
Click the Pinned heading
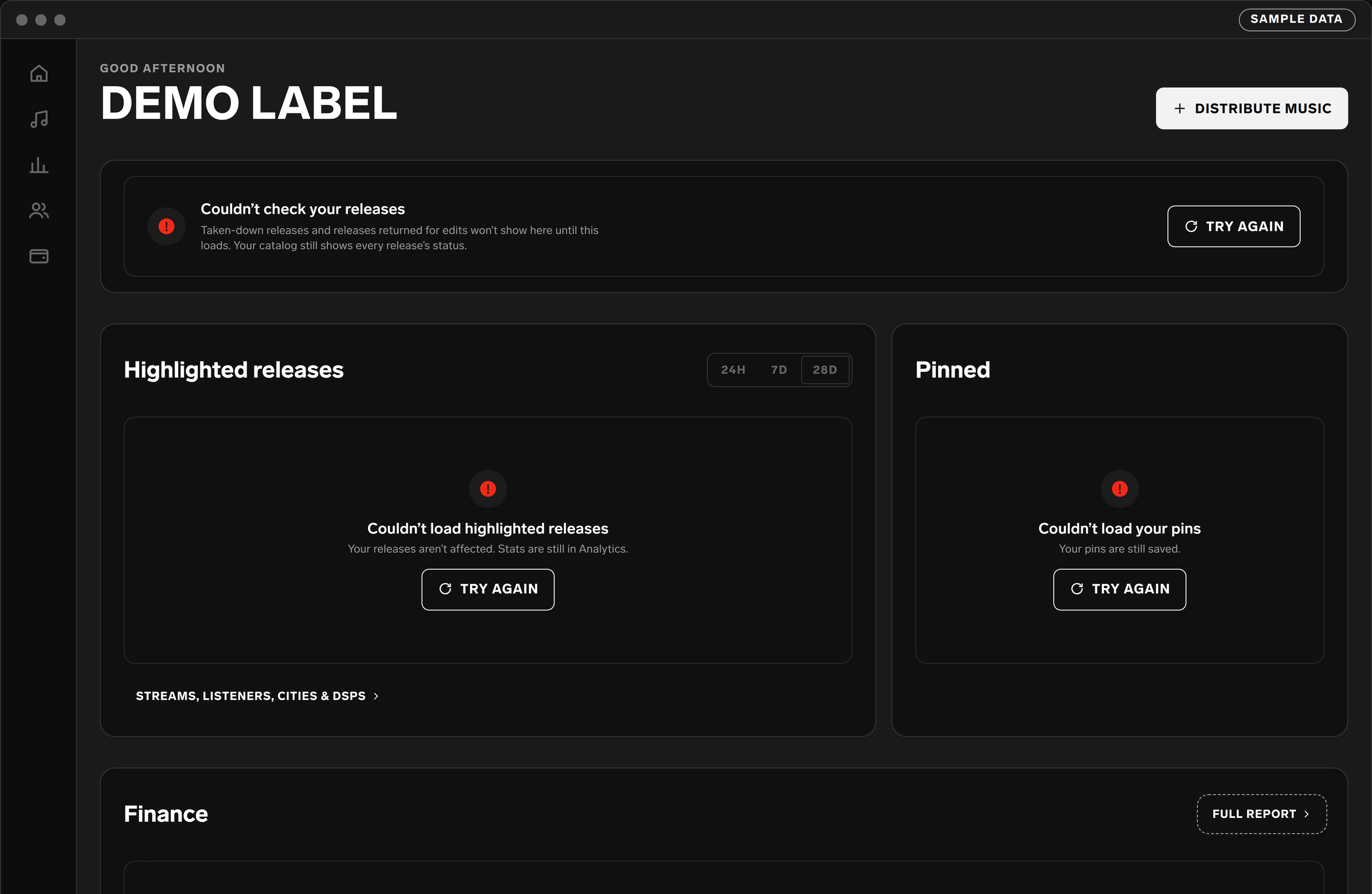pyautogui.click(x=952, y=370)
